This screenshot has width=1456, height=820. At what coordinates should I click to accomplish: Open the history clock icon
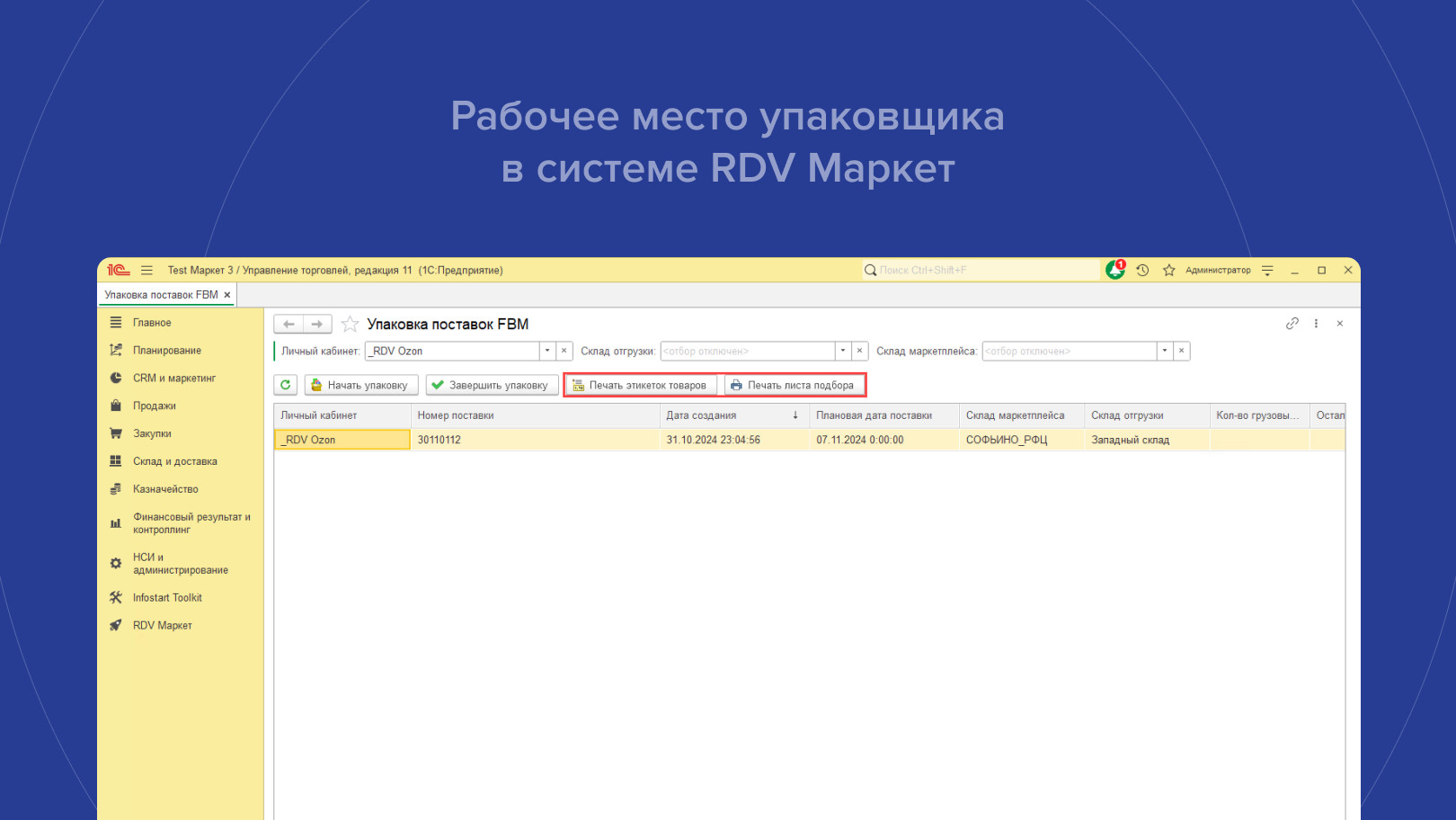1142,270
